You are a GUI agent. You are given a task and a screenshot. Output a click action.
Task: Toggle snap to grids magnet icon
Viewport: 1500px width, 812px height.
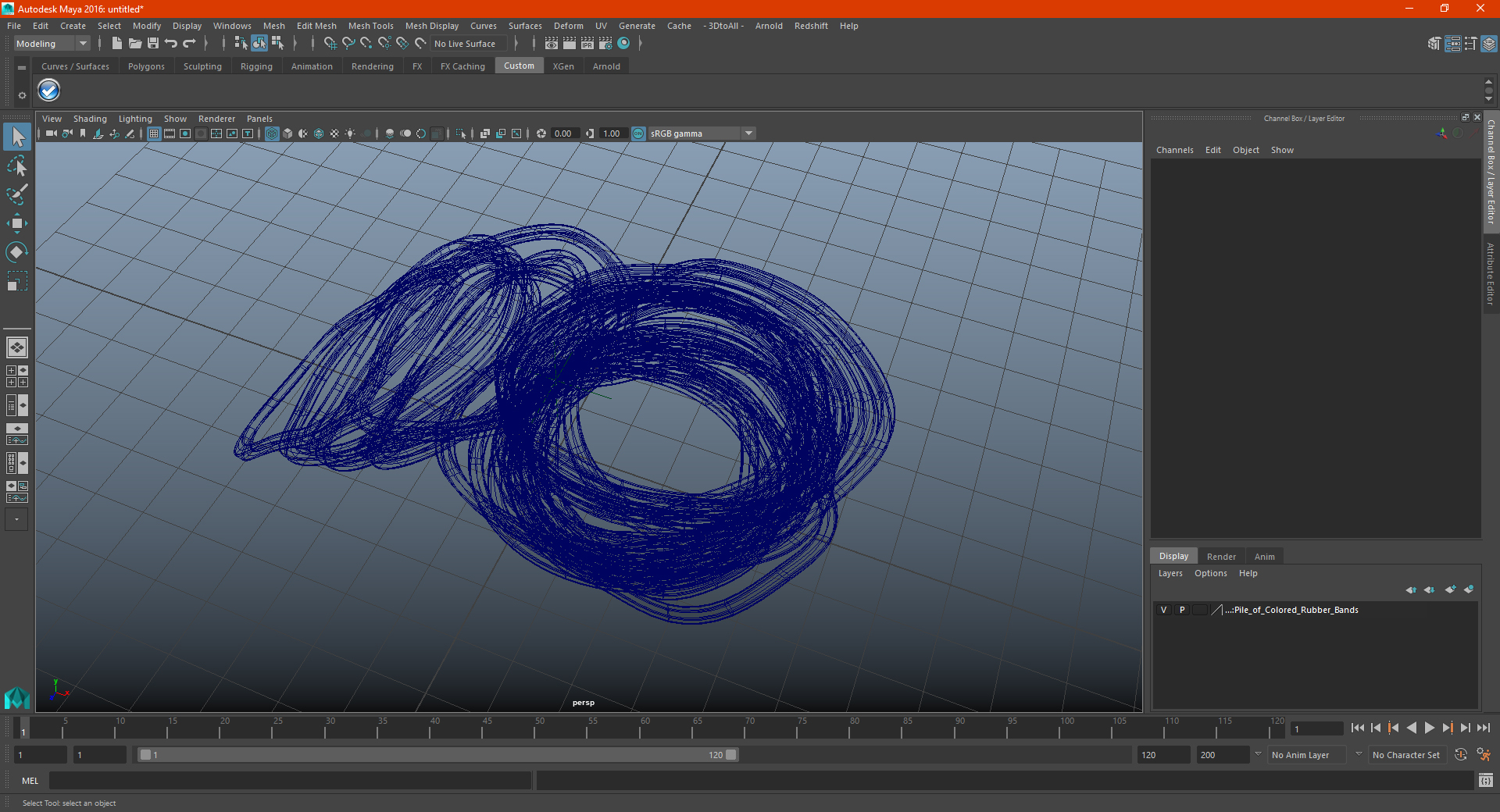(x=330, y=44)
